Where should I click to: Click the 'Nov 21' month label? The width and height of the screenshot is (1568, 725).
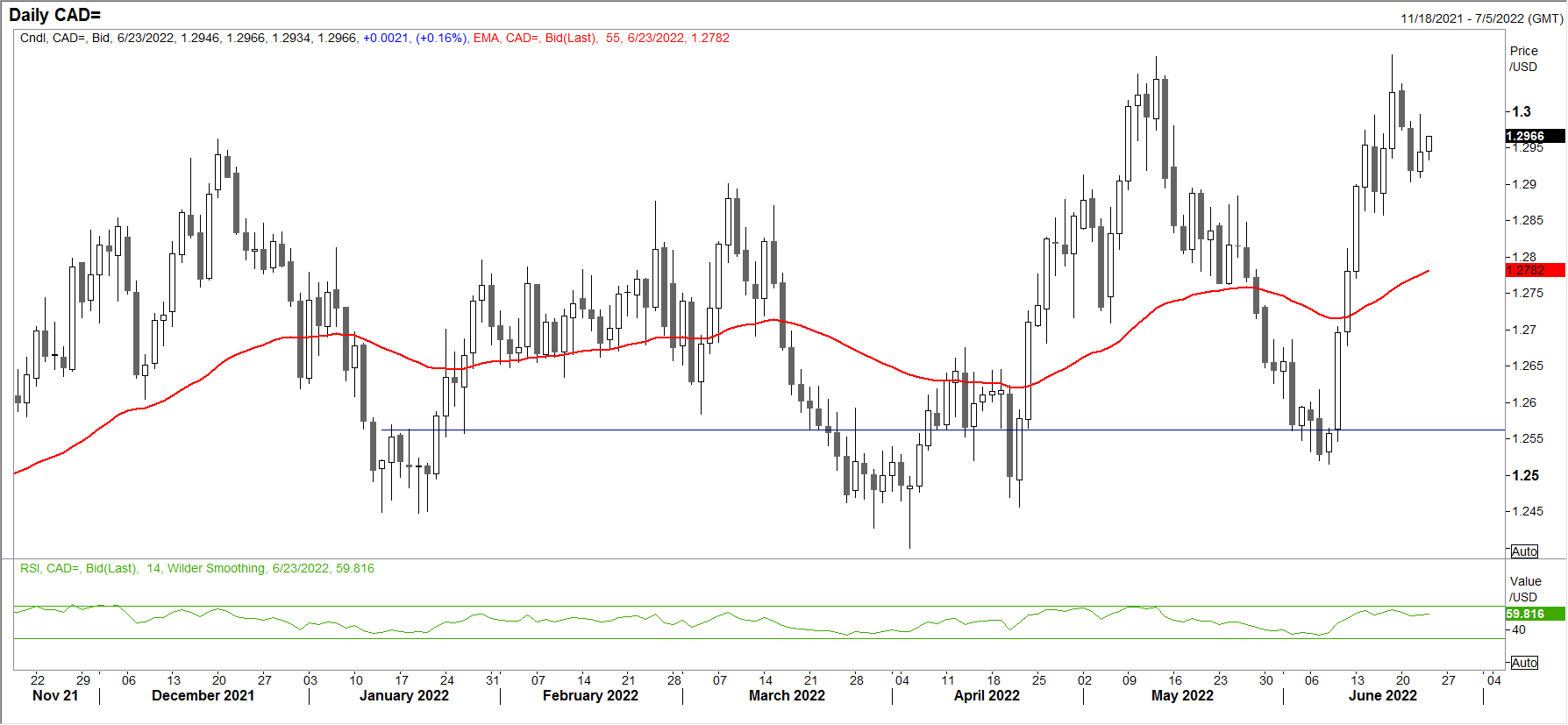[x=55, y=695]
